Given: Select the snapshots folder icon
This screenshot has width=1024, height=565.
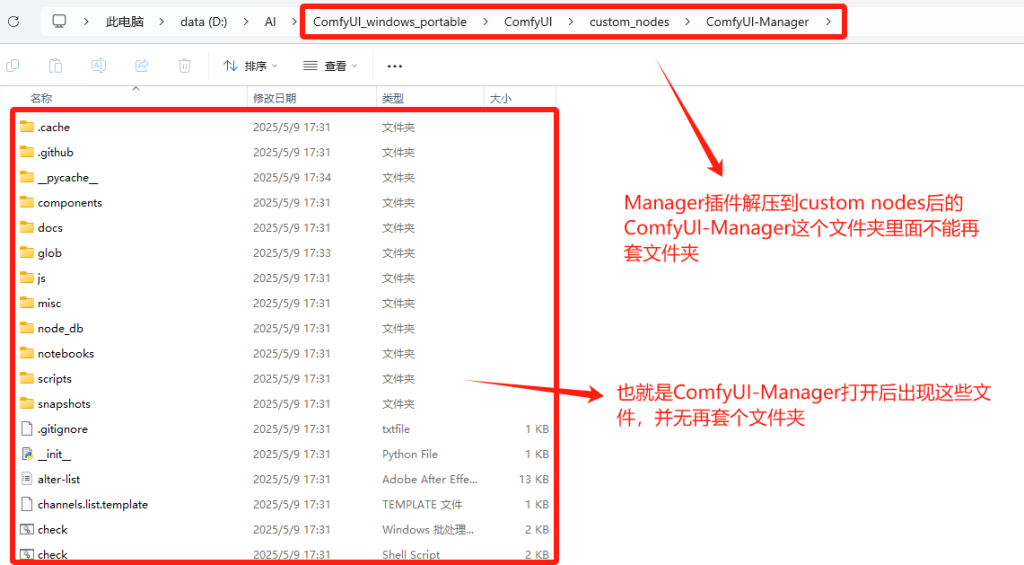Looking at the screenshot, I should (x=27, y=403).
